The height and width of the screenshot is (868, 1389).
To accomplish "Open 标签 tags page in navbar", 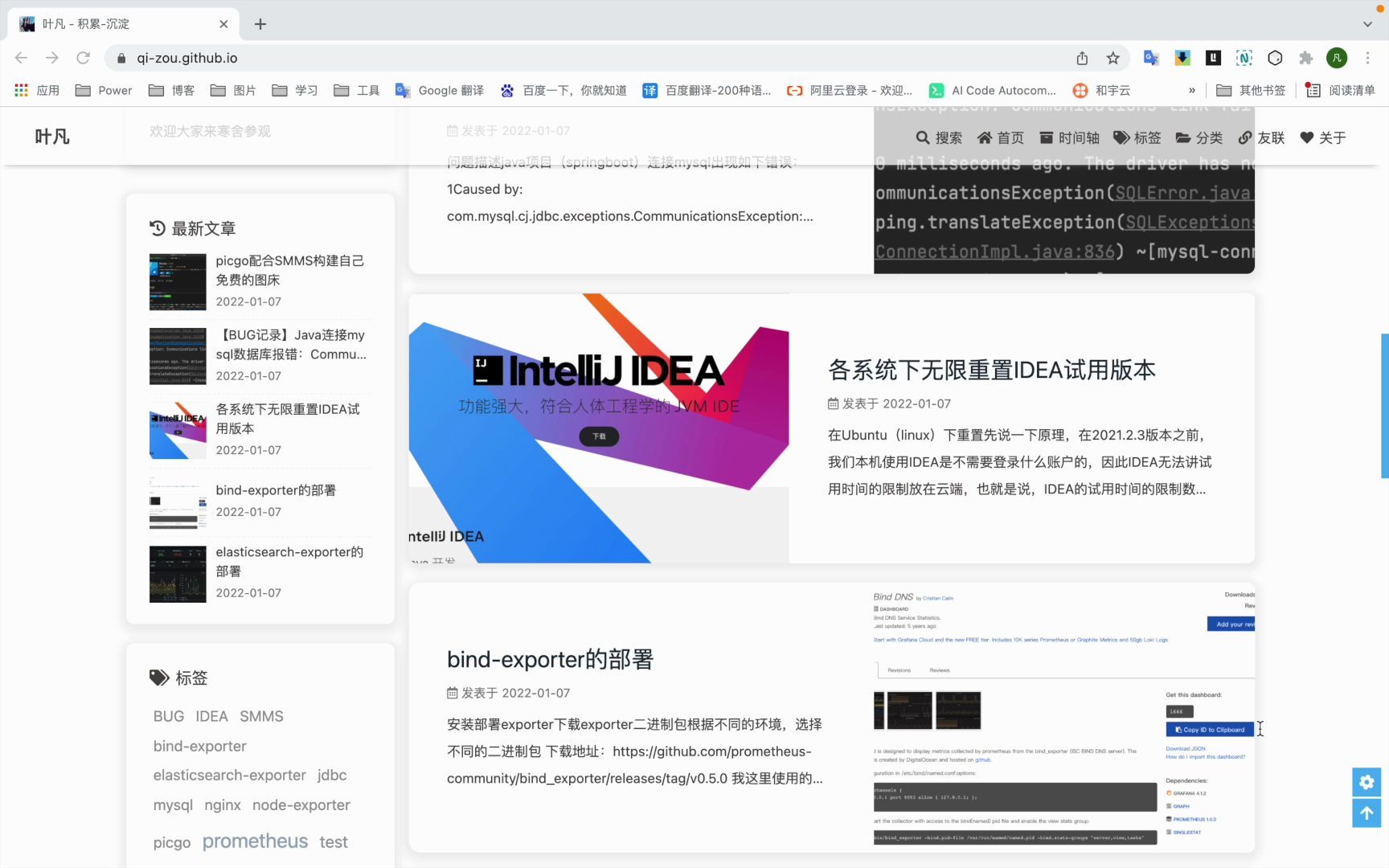I will click(x=1137, y=138).
